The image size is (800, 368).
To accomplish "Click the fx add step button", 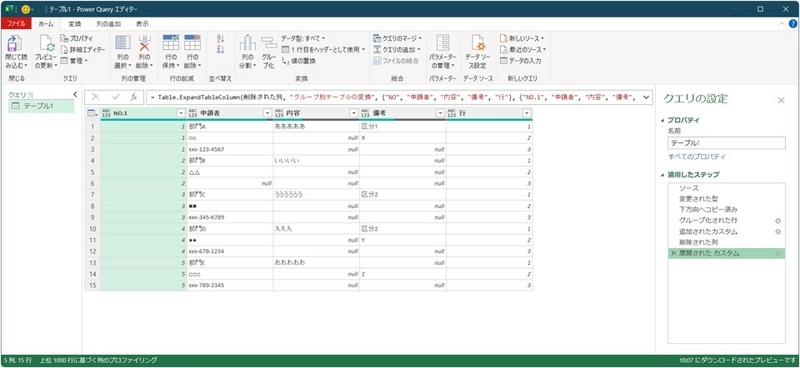I will coord(134,96).
